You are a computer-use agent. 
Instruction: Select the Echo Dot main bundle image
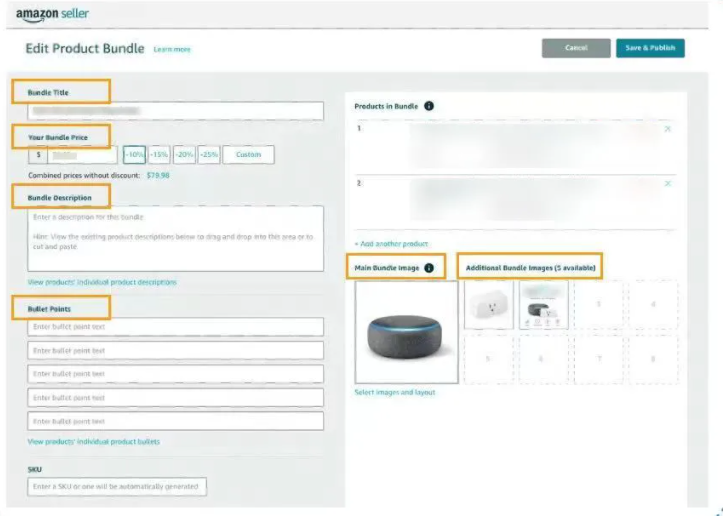[406, 332]
